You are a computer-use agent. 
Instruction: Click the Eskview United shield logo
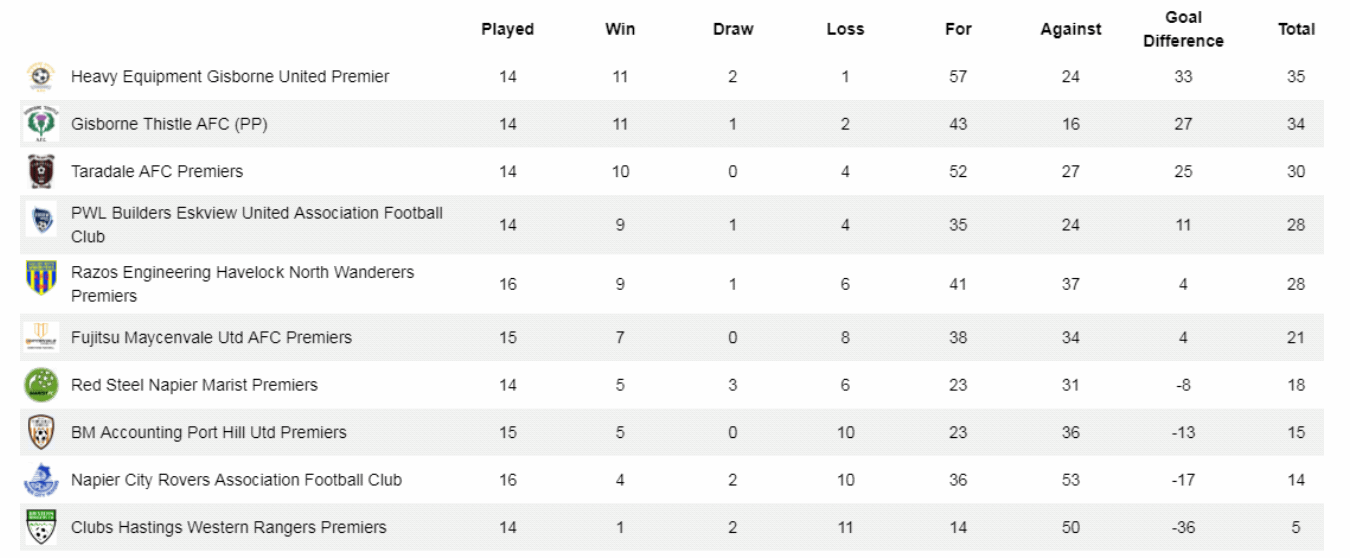[x=41, y=221]
